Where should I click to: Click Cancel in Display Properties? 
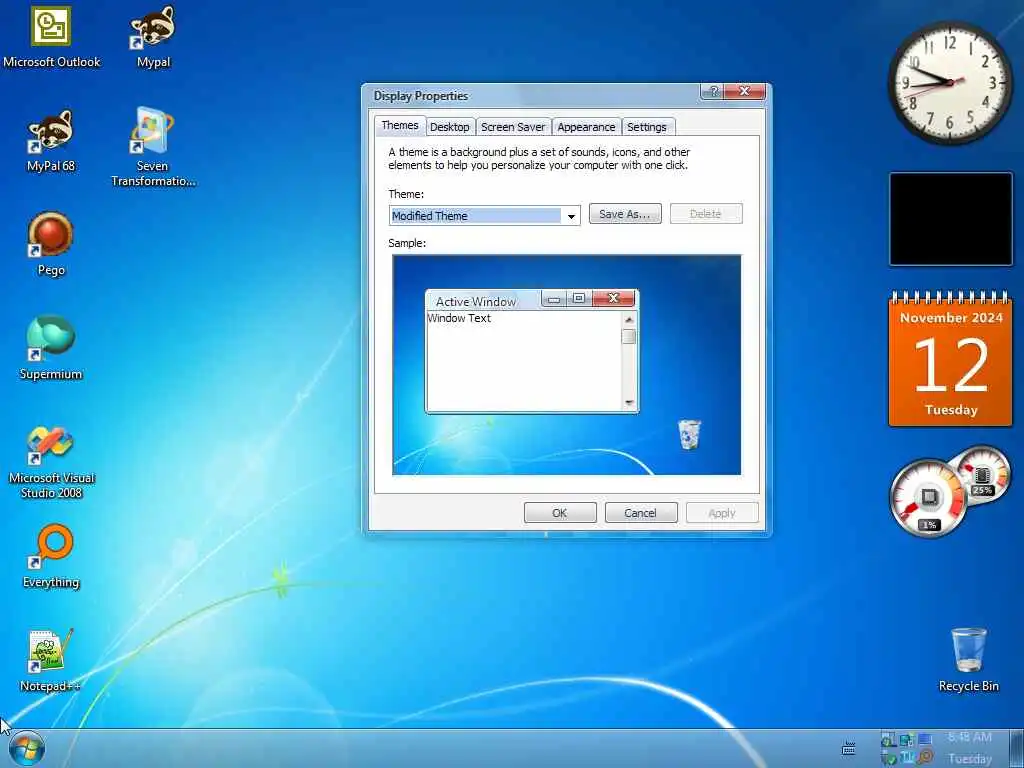point(641,513)
